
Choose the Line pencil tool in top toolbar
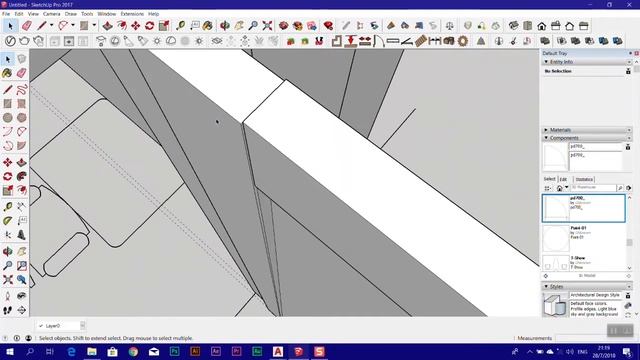42,26
